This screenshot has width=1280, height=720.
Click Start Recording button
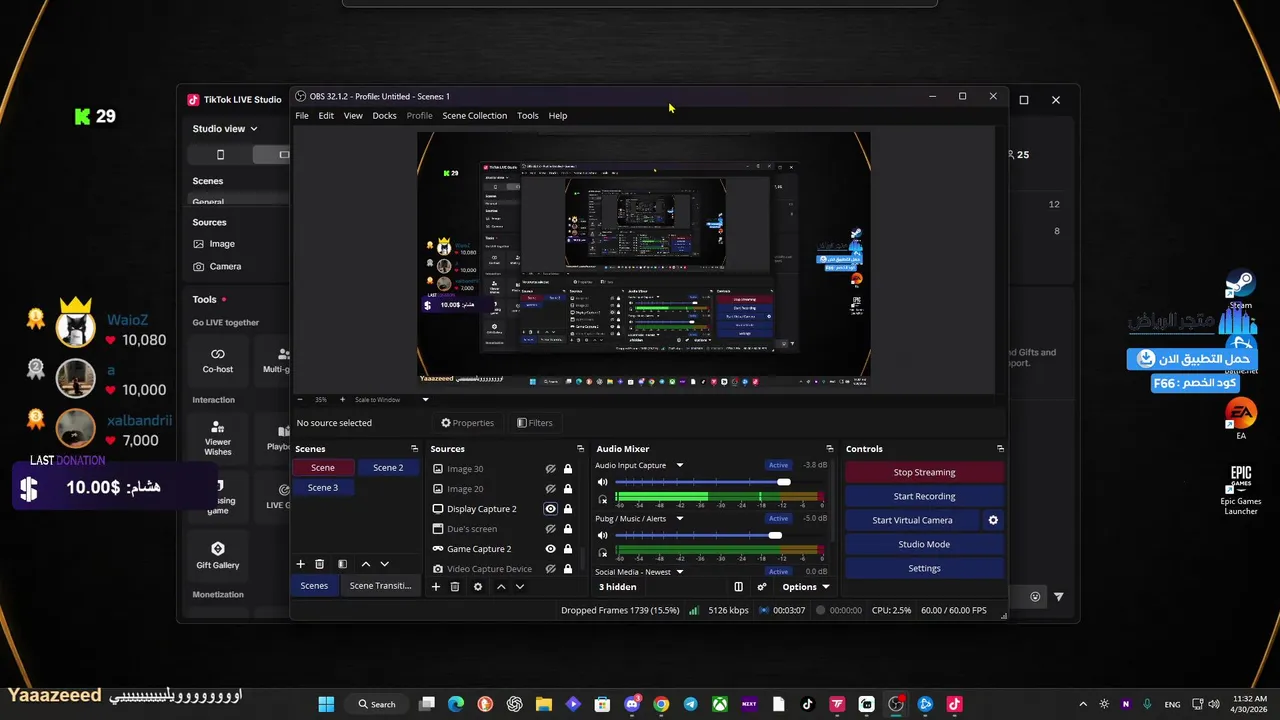[x=924, y=496]
